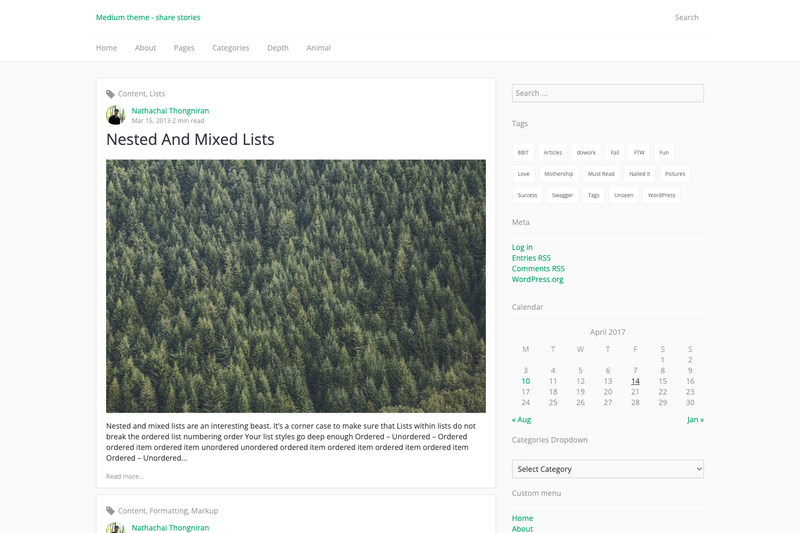Click the Log in link
Screen dimensions: 800x533
pos(522,247)
